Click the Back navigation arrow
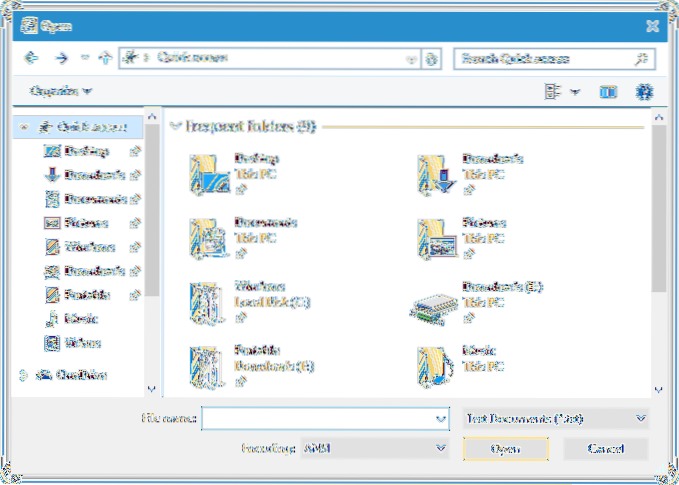Screen dimensions: 679x485 (x=29, y=59)
